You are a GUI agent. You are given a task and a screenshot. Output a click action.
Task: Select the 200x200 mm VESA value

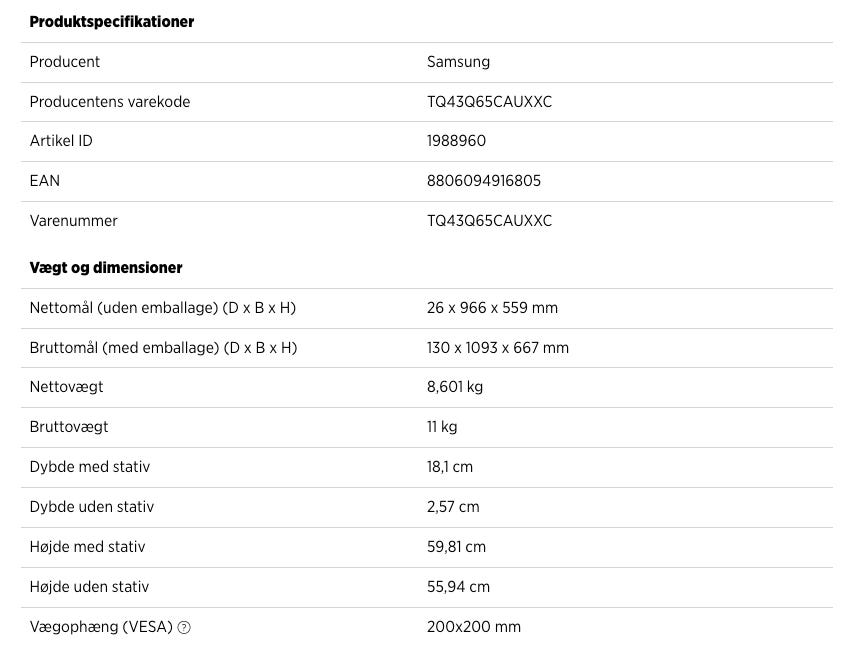click(x=473, y=627)
